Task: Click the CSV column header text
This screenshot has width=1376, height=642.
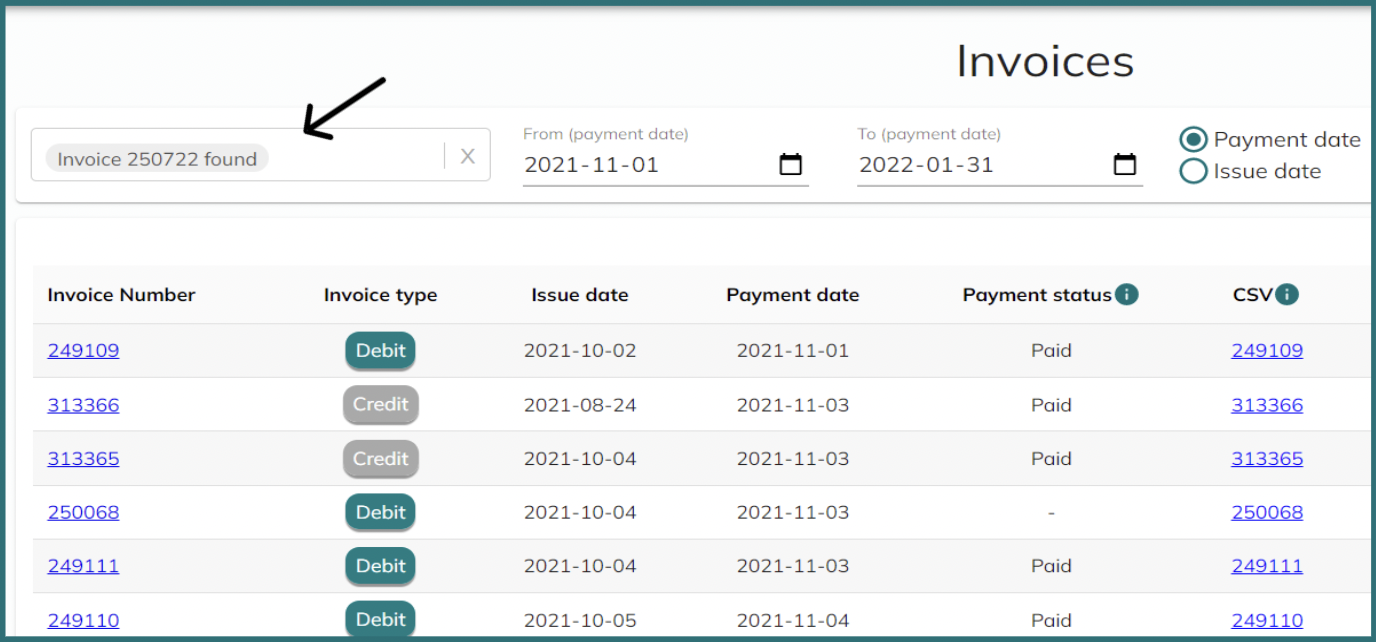Action: pos(1253,295)
